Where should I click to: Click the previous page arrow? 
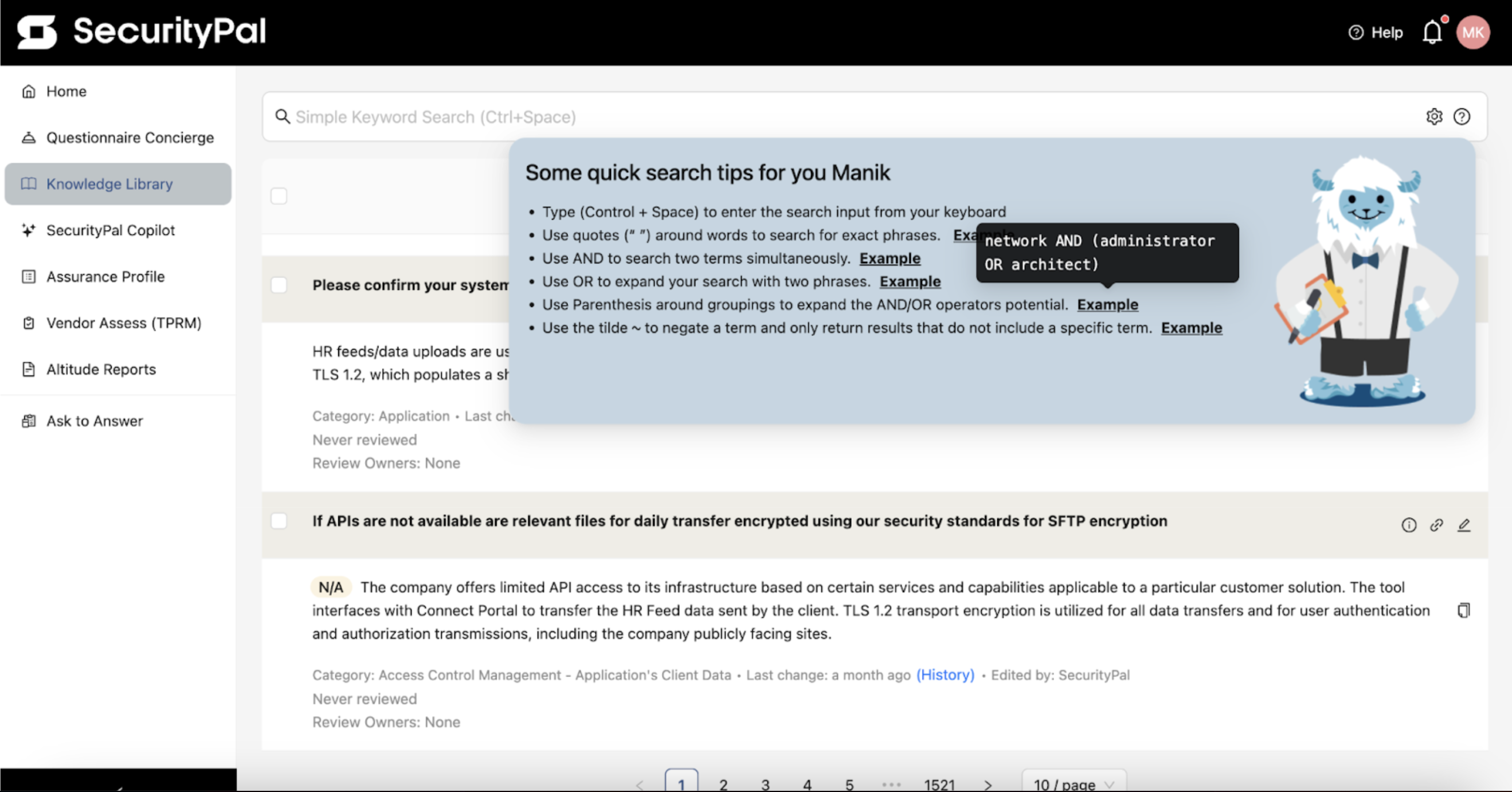tap(640, 785)
